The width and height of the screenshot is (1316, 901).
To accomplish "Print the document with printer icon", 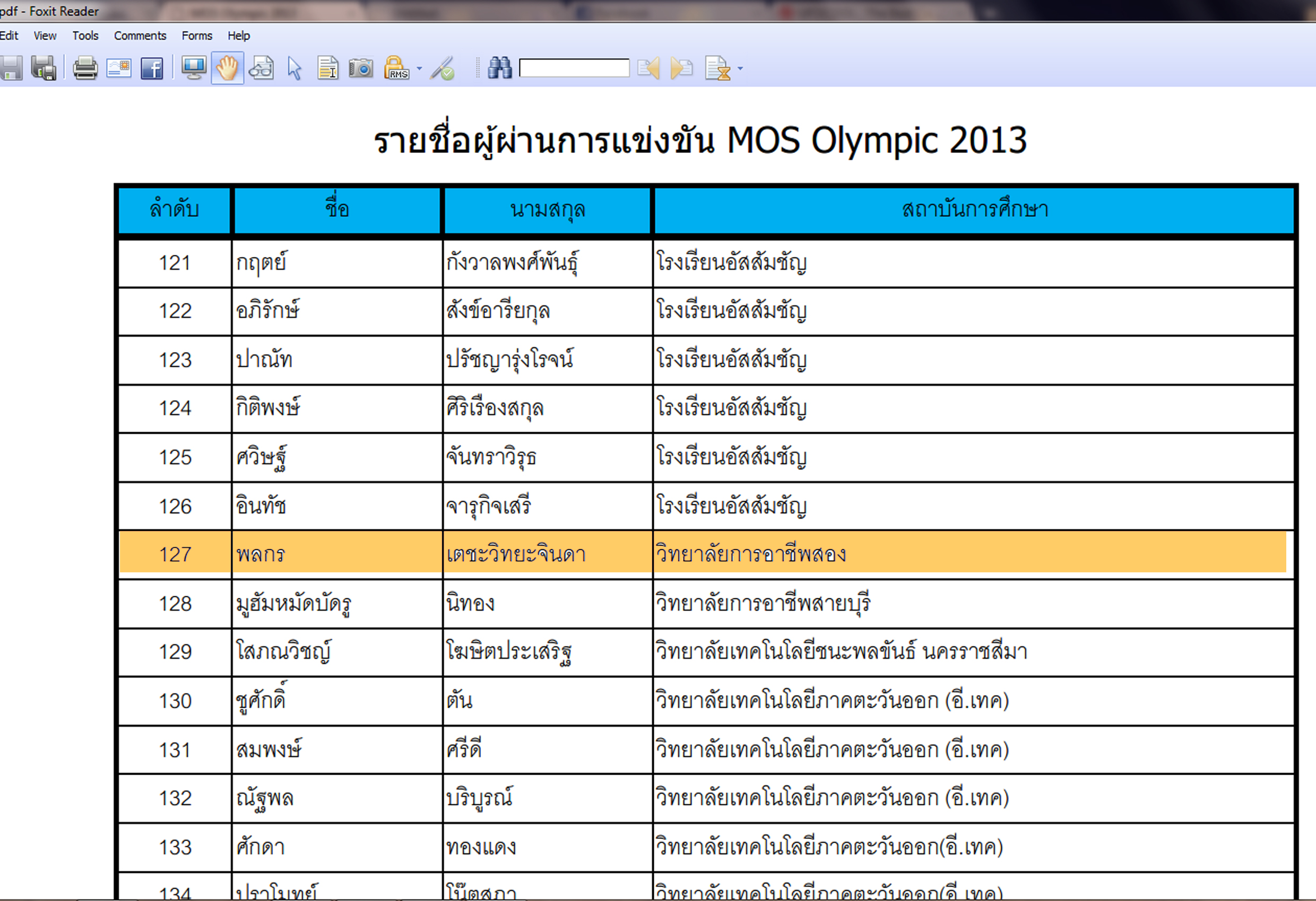I will click(85, 68).
